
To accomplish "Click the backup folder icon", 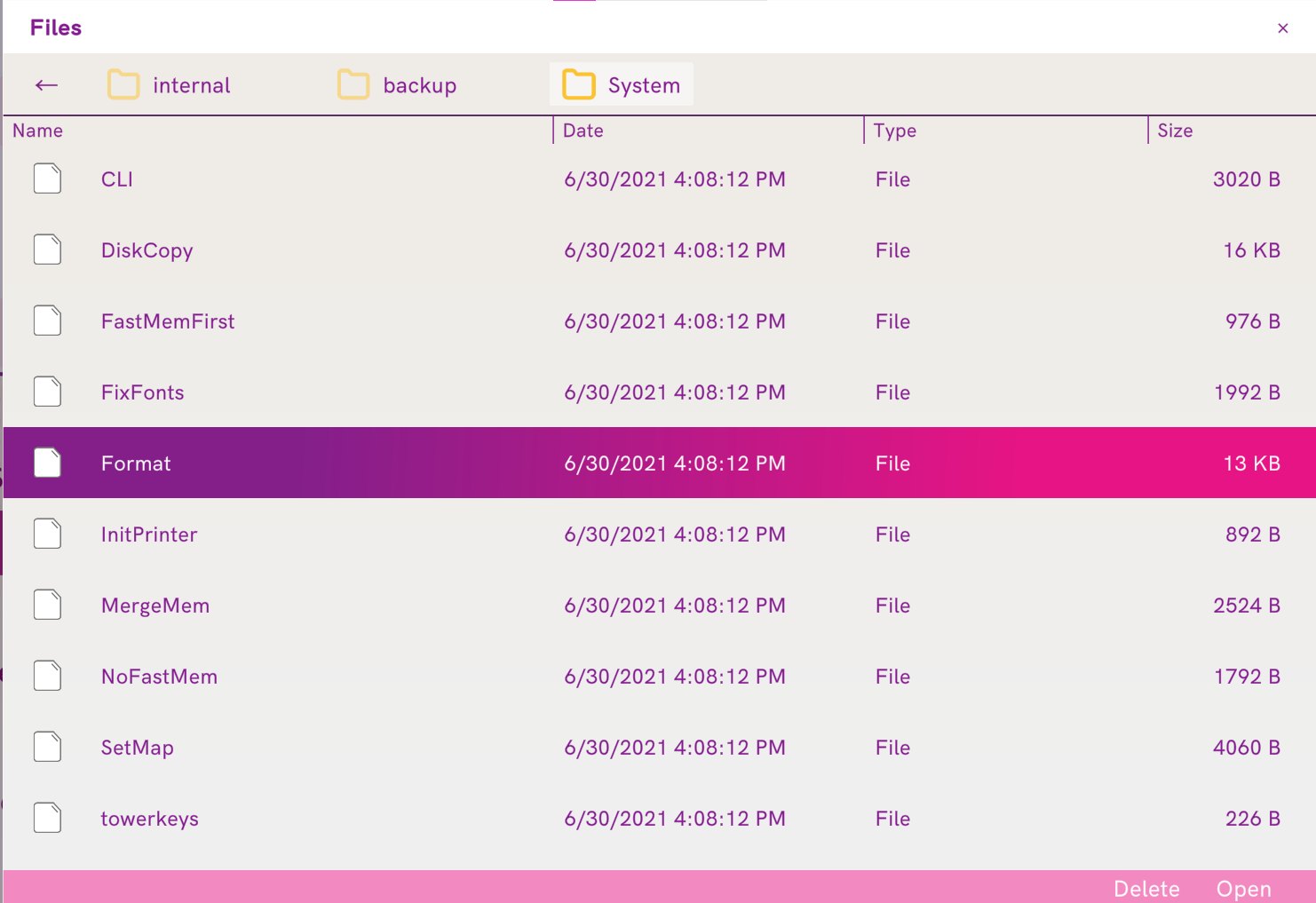I will (353, 85).
